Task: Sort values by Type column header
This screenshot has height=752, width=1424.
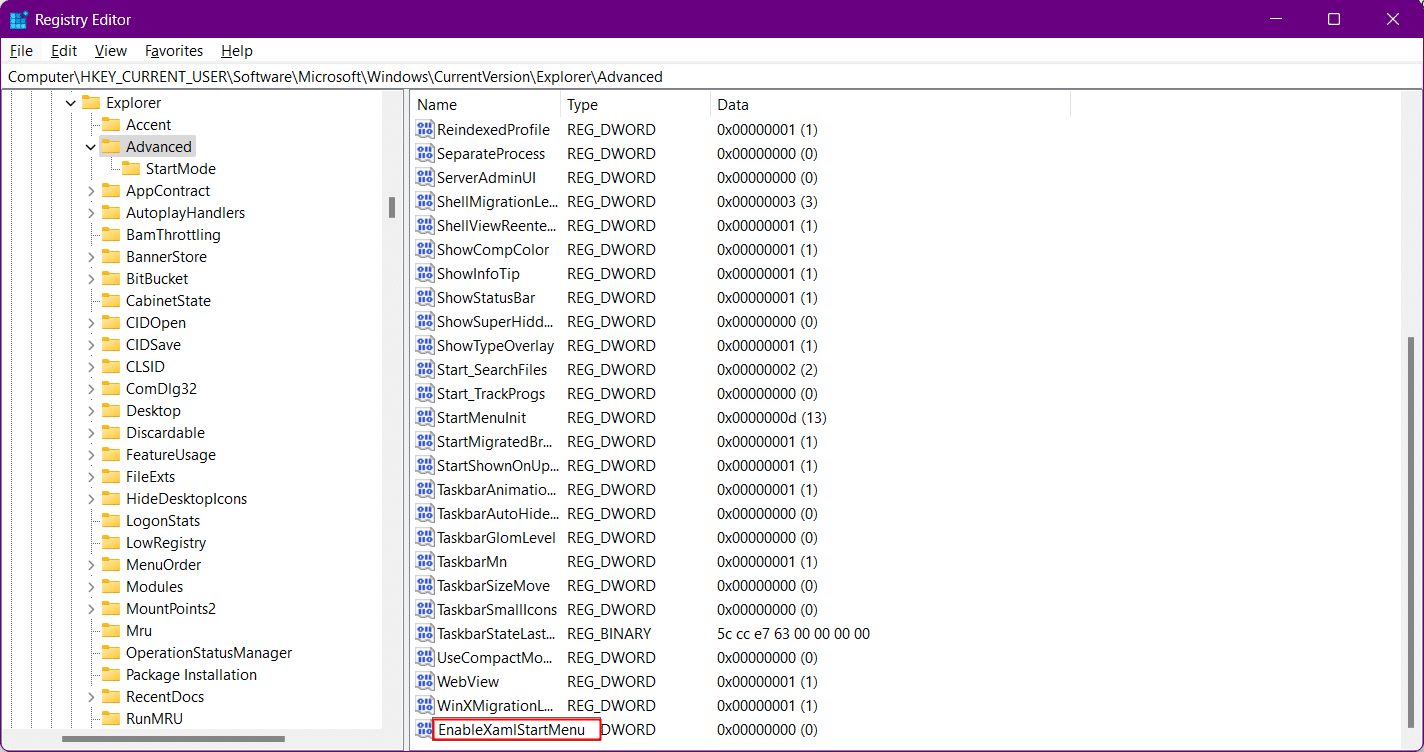Action: coord(635,105)
